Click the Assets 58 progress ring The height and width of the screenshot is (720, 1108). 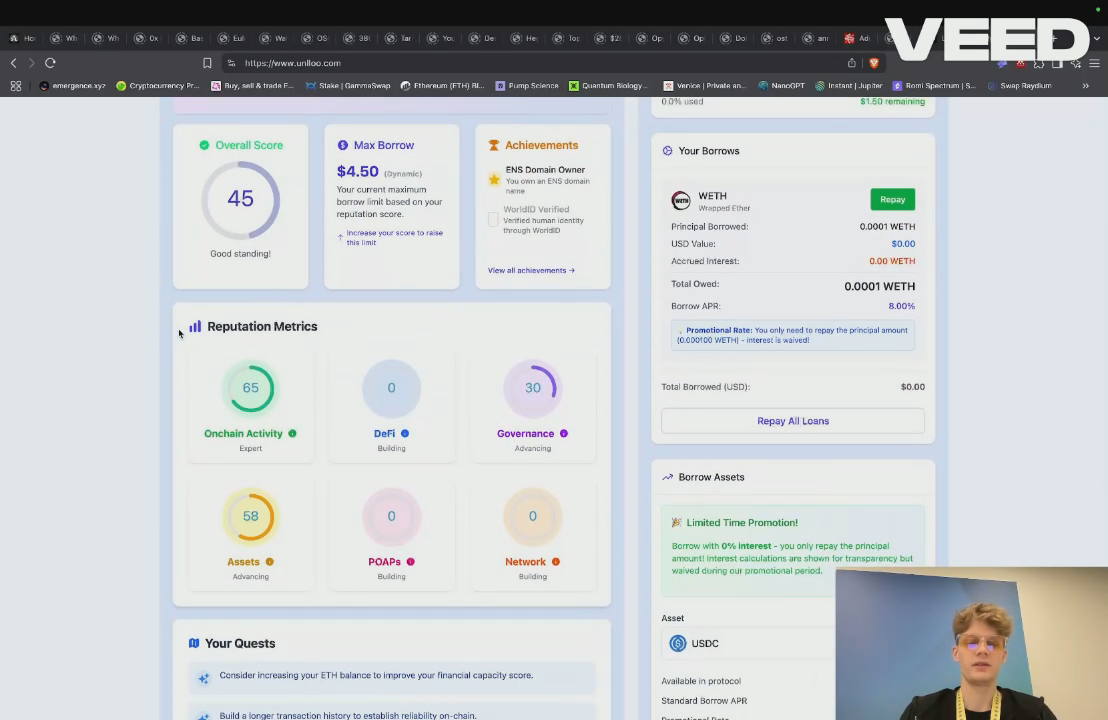tap(251, 517)
